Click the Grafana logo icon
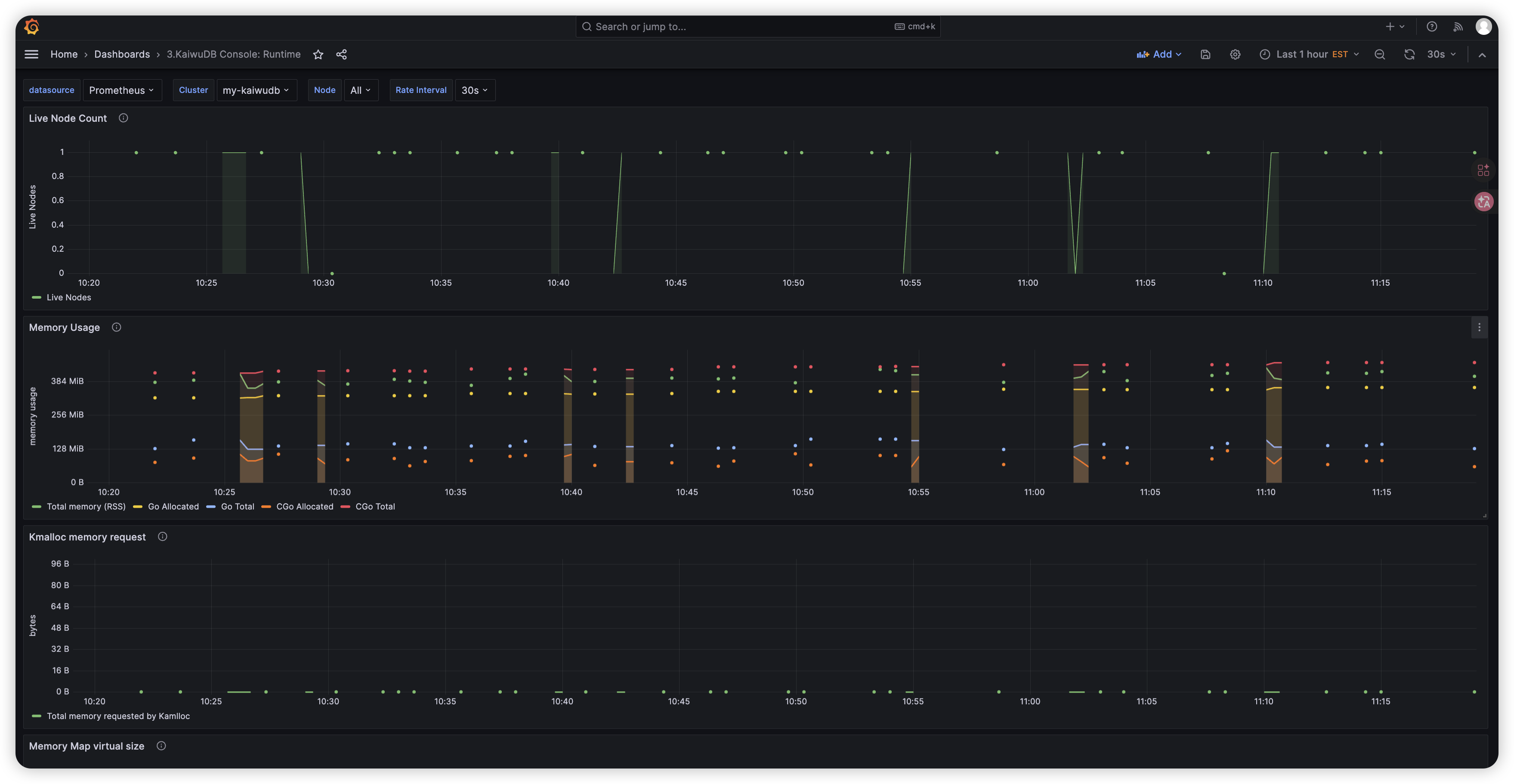Image resolution: width=1514 pixels, height=784 pixels. tap(32, 26)
